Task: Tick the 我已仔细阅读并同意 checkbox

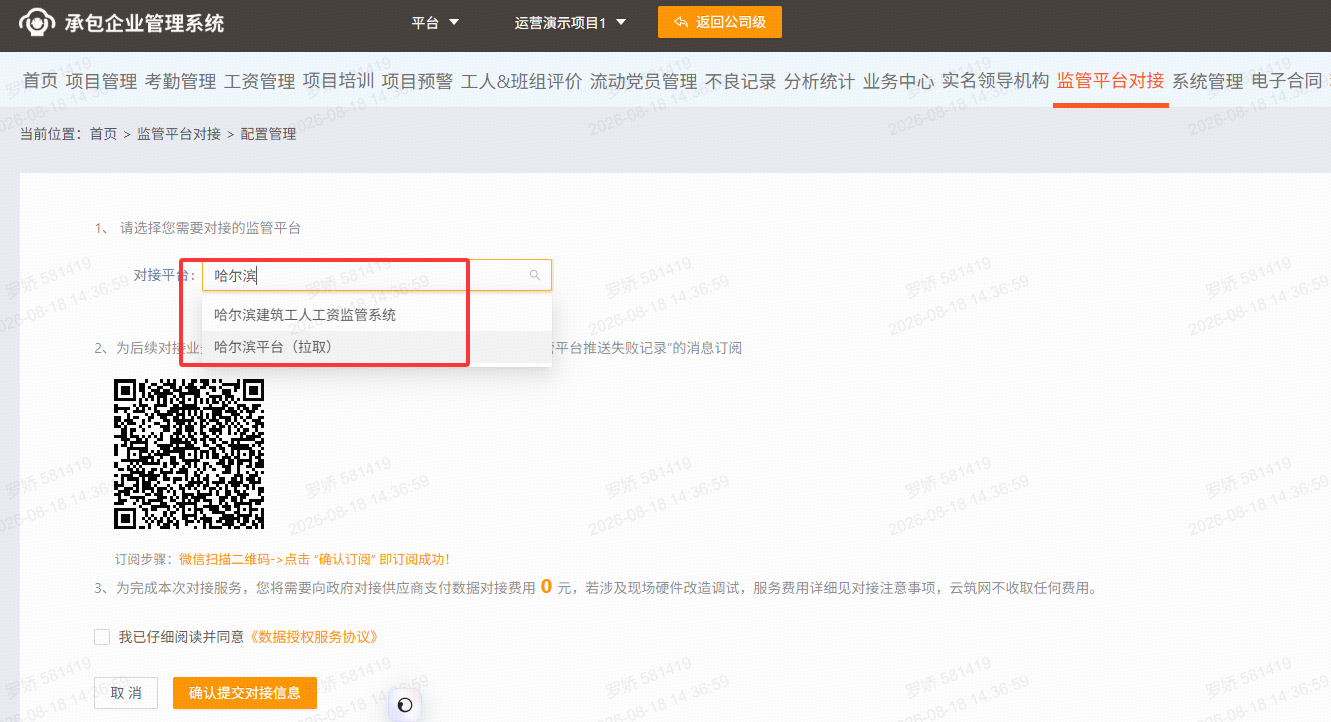Action: point(102,637)
